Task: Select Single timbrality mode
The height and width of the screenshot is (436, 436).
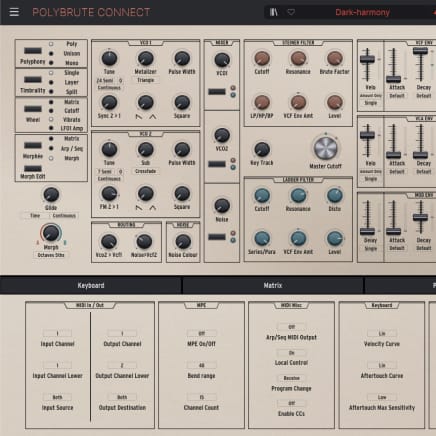Action: [x=51, y=73]
